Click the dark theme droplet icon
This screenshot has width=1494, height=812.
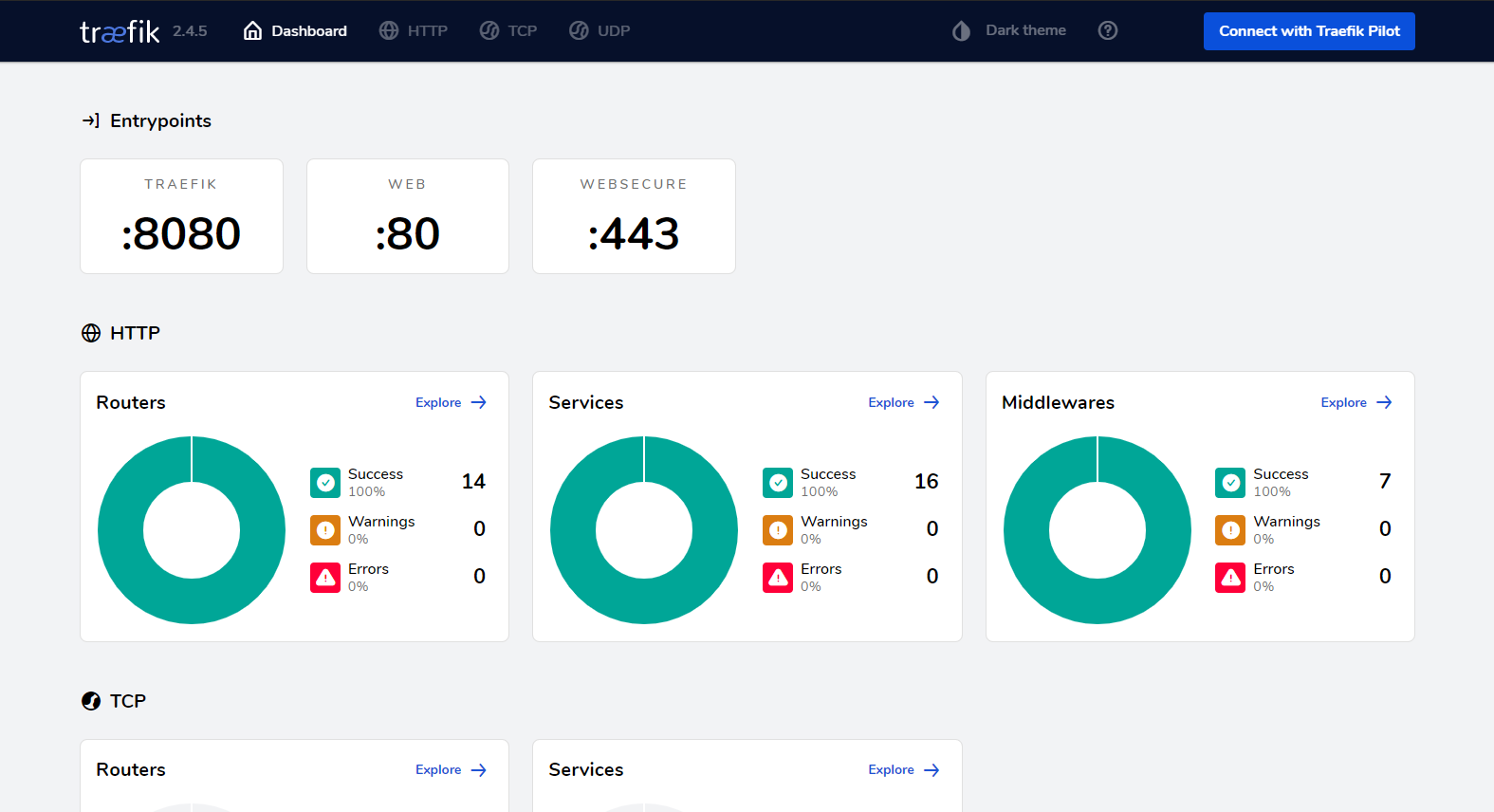click(x=961, y=31)
